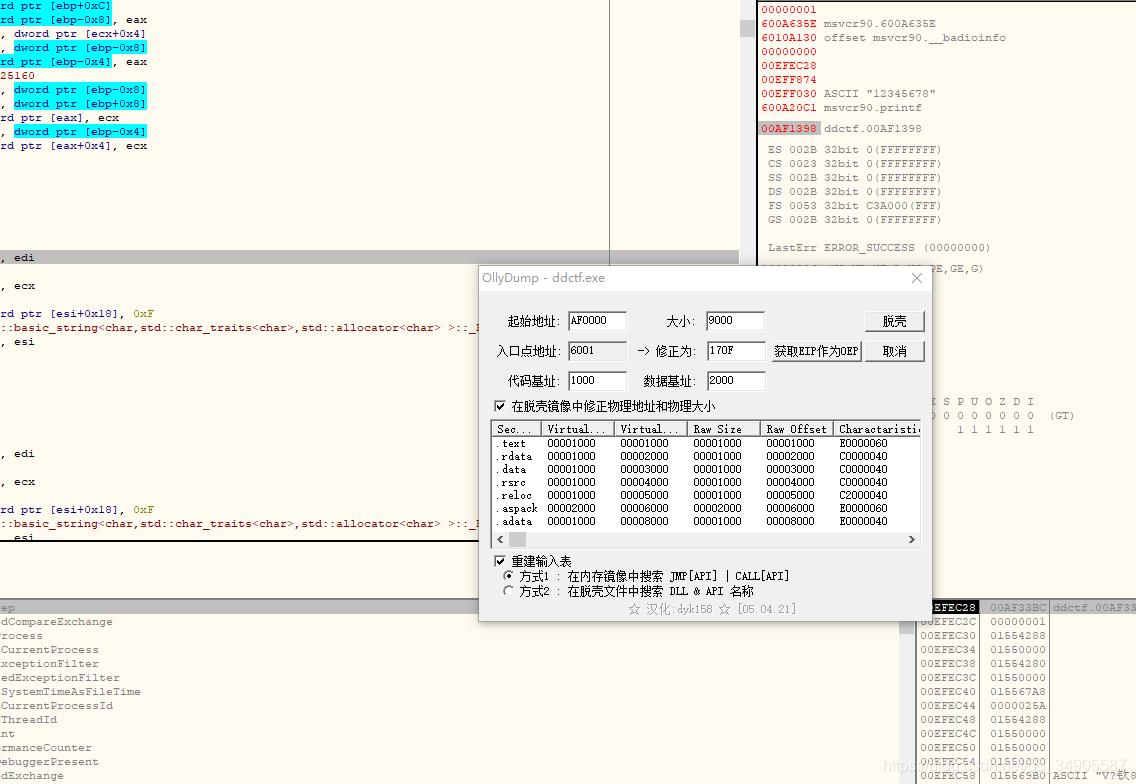Toggle the 重建输入表 checkbox
The height and width of the screenshot is (784, 1136).
click(500, 561)
